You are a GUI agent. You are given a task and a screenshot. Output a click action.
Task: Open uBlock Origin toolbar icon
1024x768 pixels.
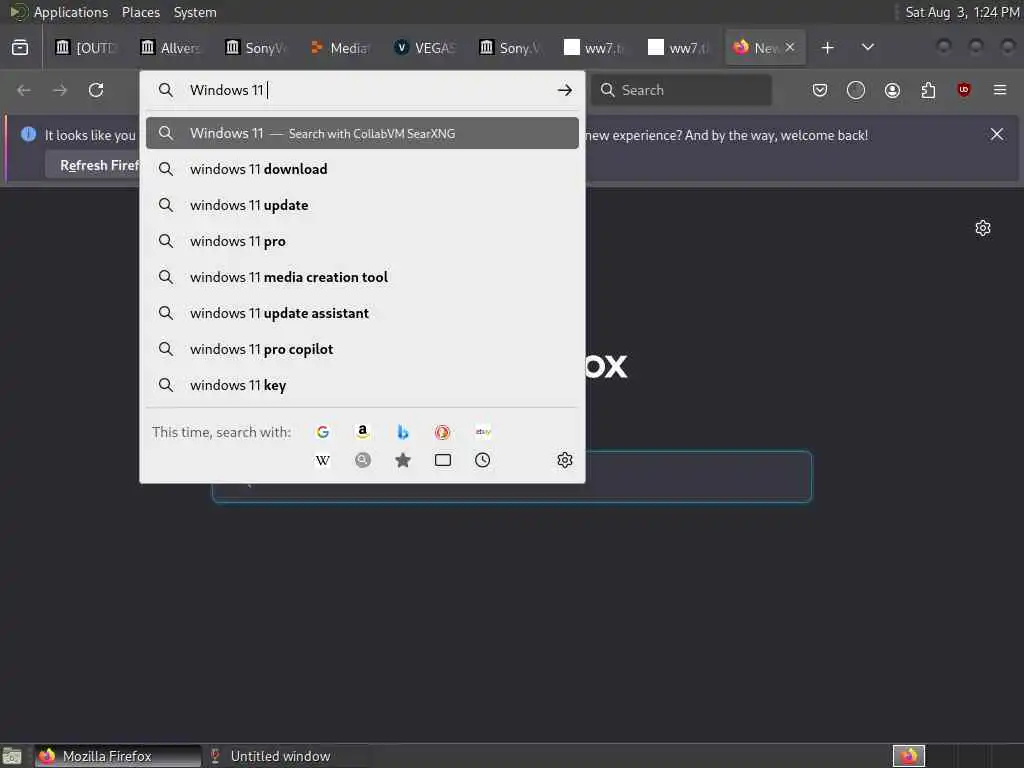(x=964, y=90)
